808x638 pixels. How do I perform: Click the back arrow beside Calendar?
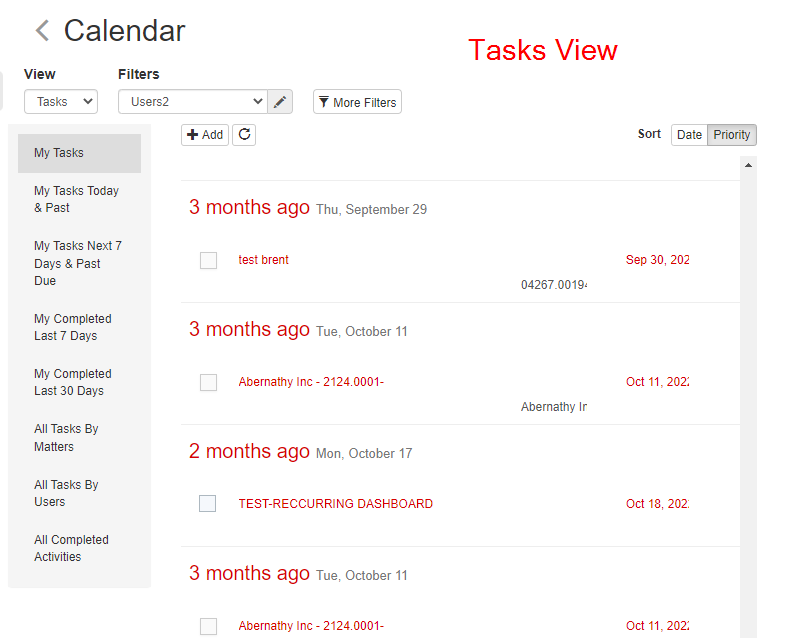42,30
